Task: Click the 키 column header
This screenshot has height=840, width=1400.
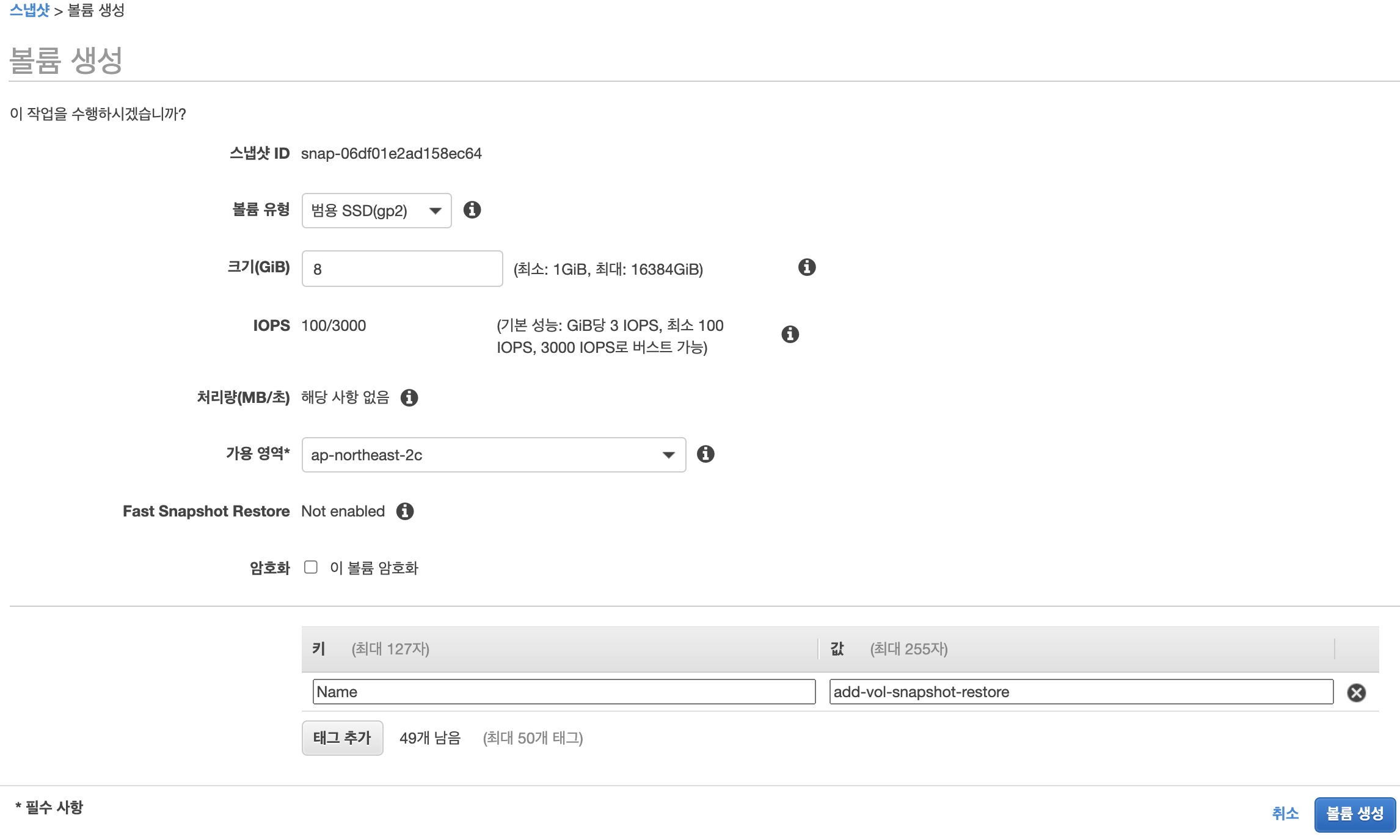Action: click(x=319, y=649)
